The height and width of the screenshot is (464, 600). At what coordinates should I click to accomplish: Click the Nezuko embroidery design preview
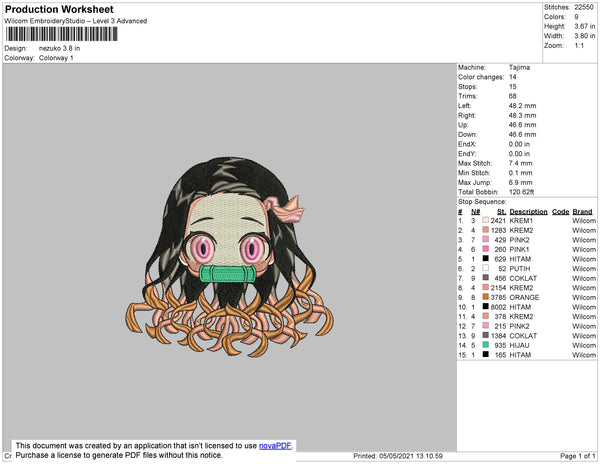pyautogui.click(x=230, y=256)
